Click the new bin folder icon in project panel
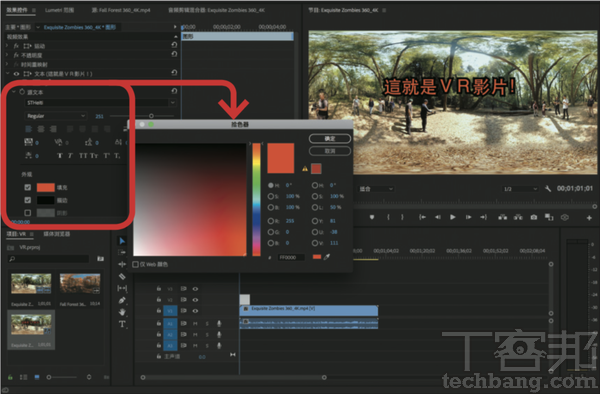600x394 pixels. point(100,259)
